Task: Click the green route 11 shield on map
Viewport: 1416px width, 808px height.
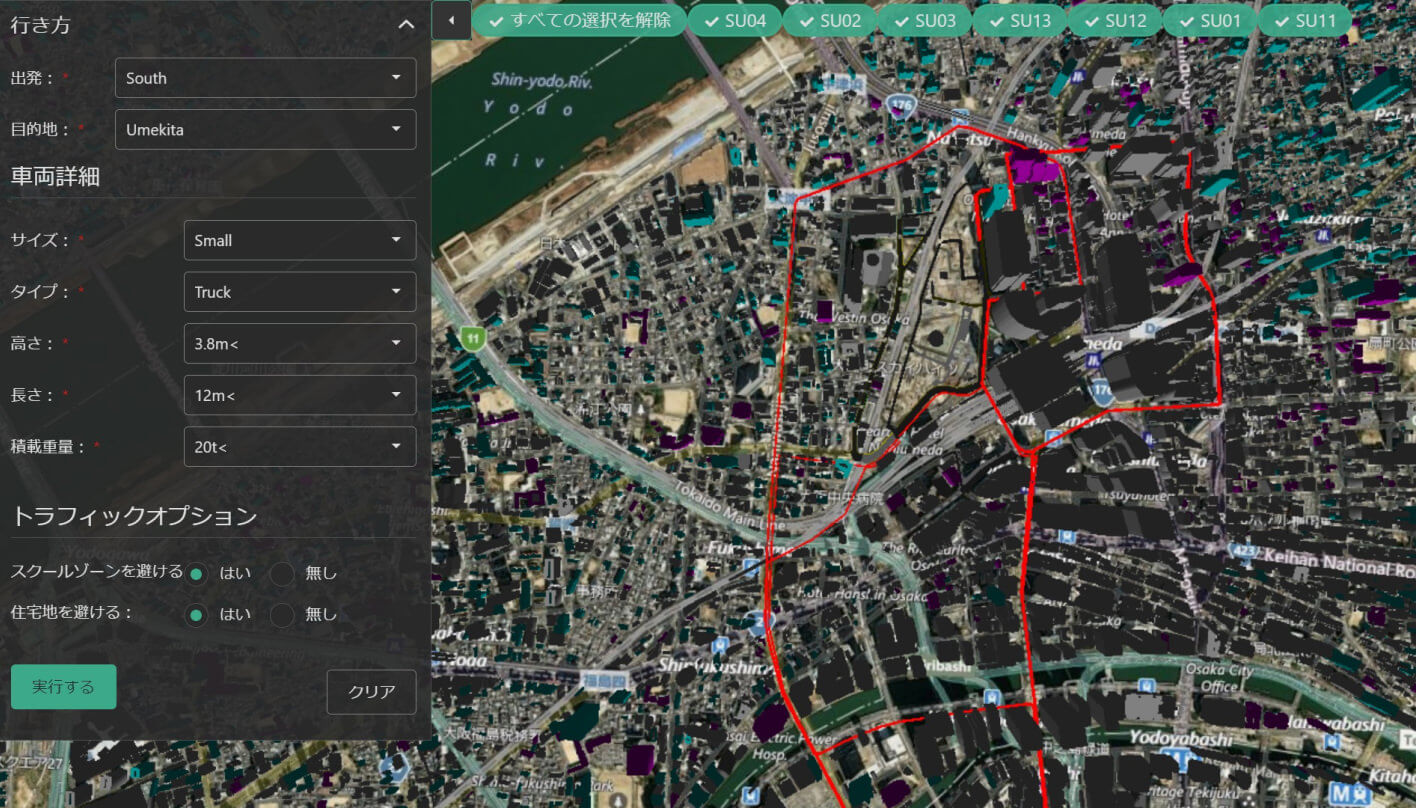Action: coord(473,339)
